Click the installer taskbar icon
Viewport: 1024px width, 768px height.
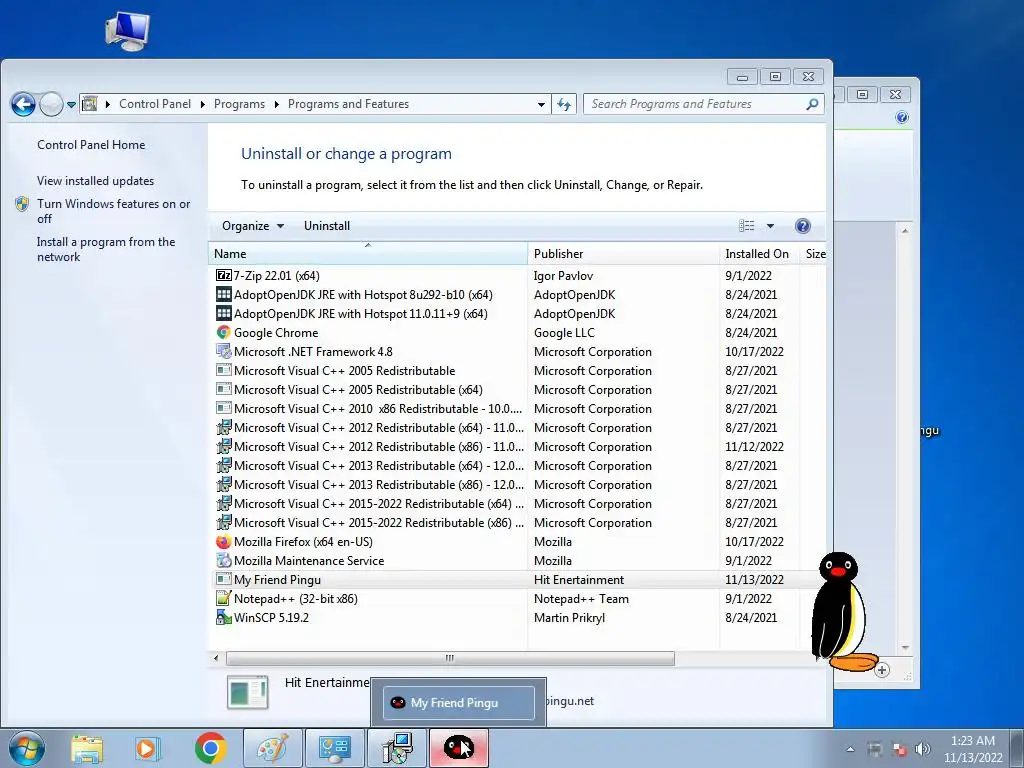(x=397, y=748)
